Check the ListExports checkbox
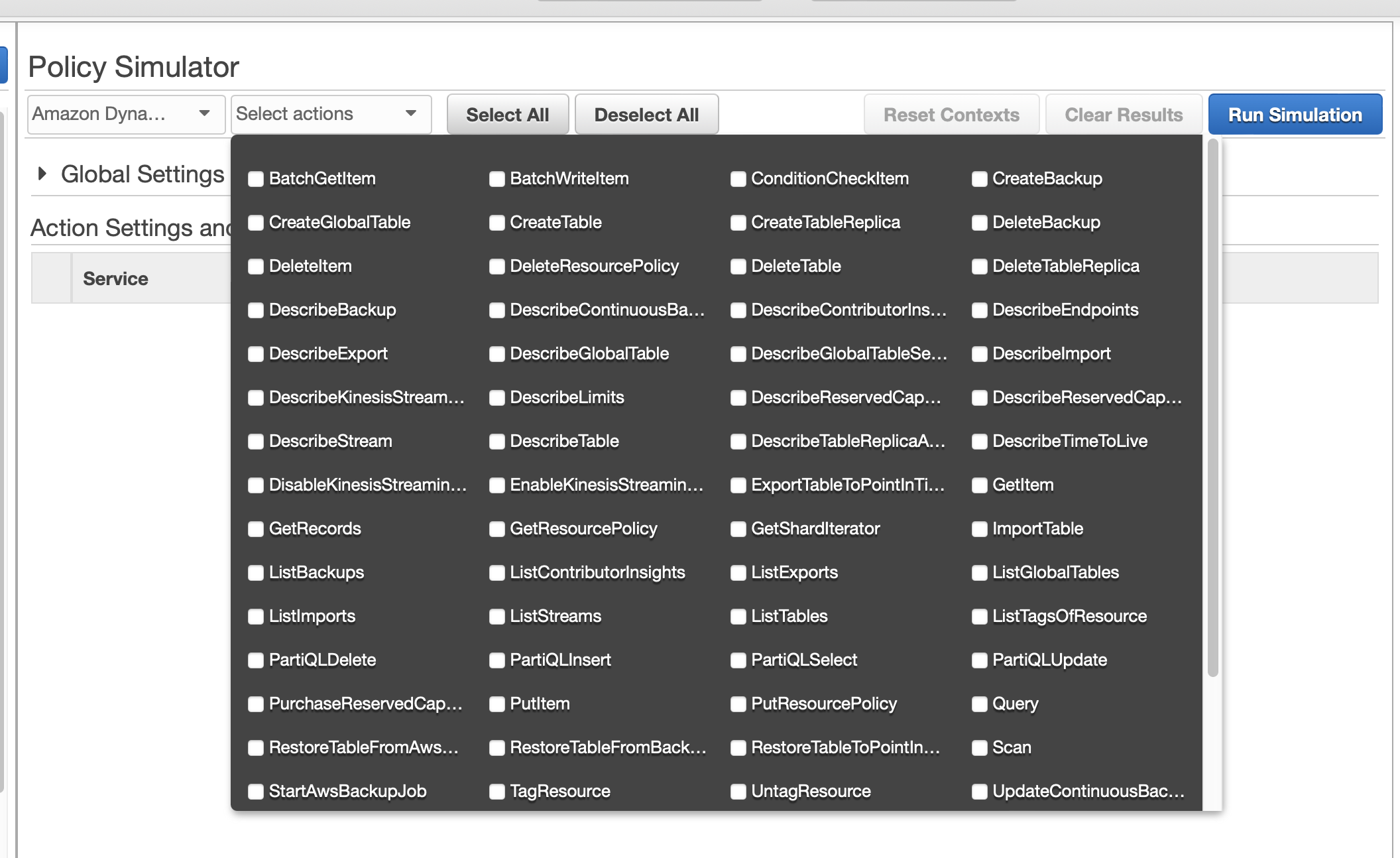The height and width of the screenshot is (858, 1400). tap(738, 573)
